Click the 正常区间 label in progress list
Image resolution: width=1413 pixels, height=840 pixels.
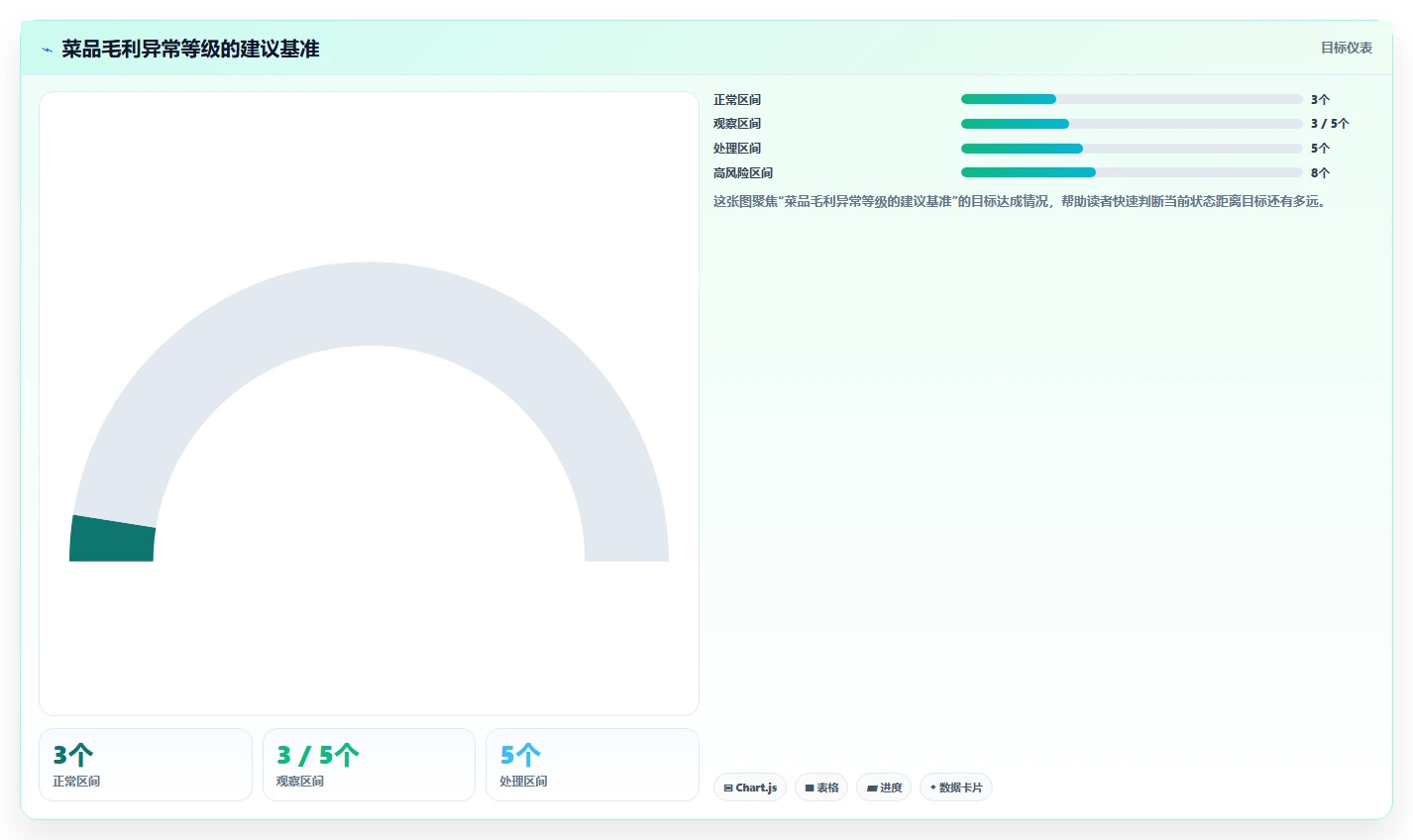tap(737, 100)
